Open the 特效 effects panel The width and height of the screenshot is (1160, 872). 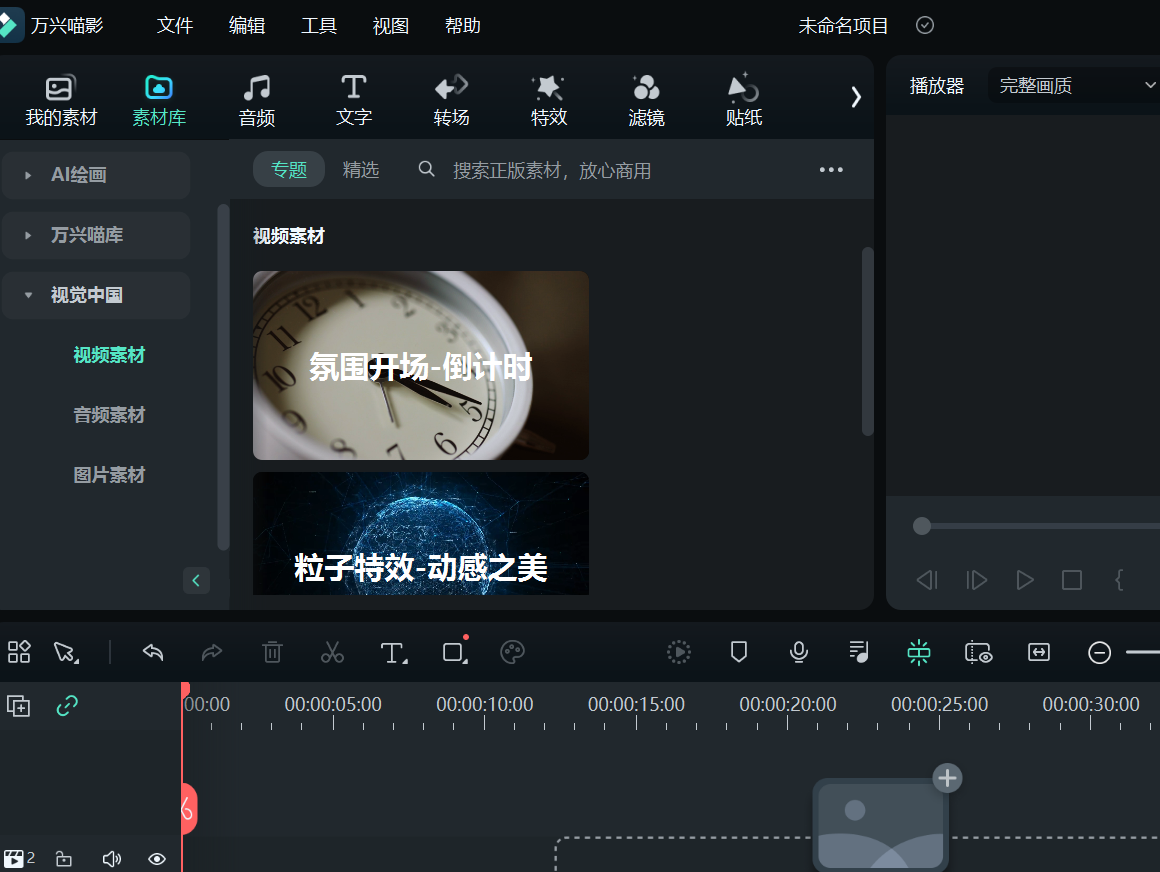[548, 99]
